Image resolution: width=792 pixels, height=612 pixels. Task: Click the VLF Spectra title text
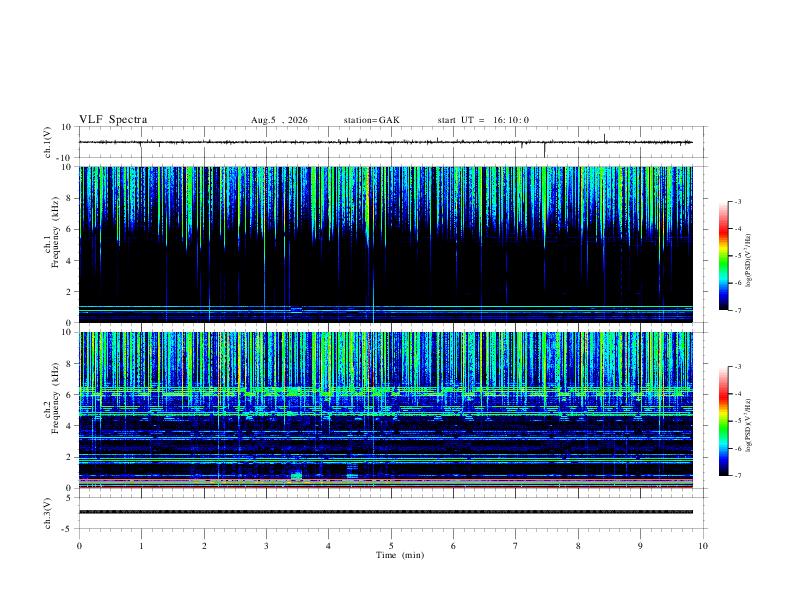point(113,120)
